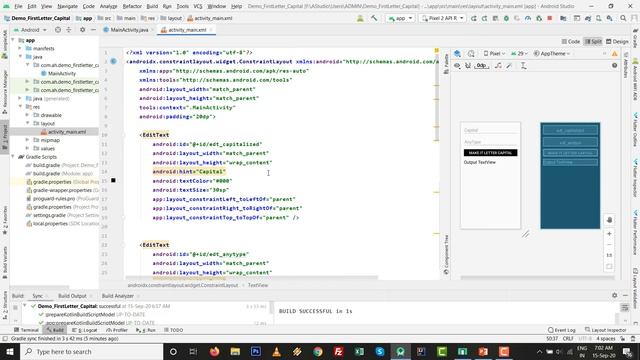Open the Build menu

pyautogui.click(x=152, y=6)
